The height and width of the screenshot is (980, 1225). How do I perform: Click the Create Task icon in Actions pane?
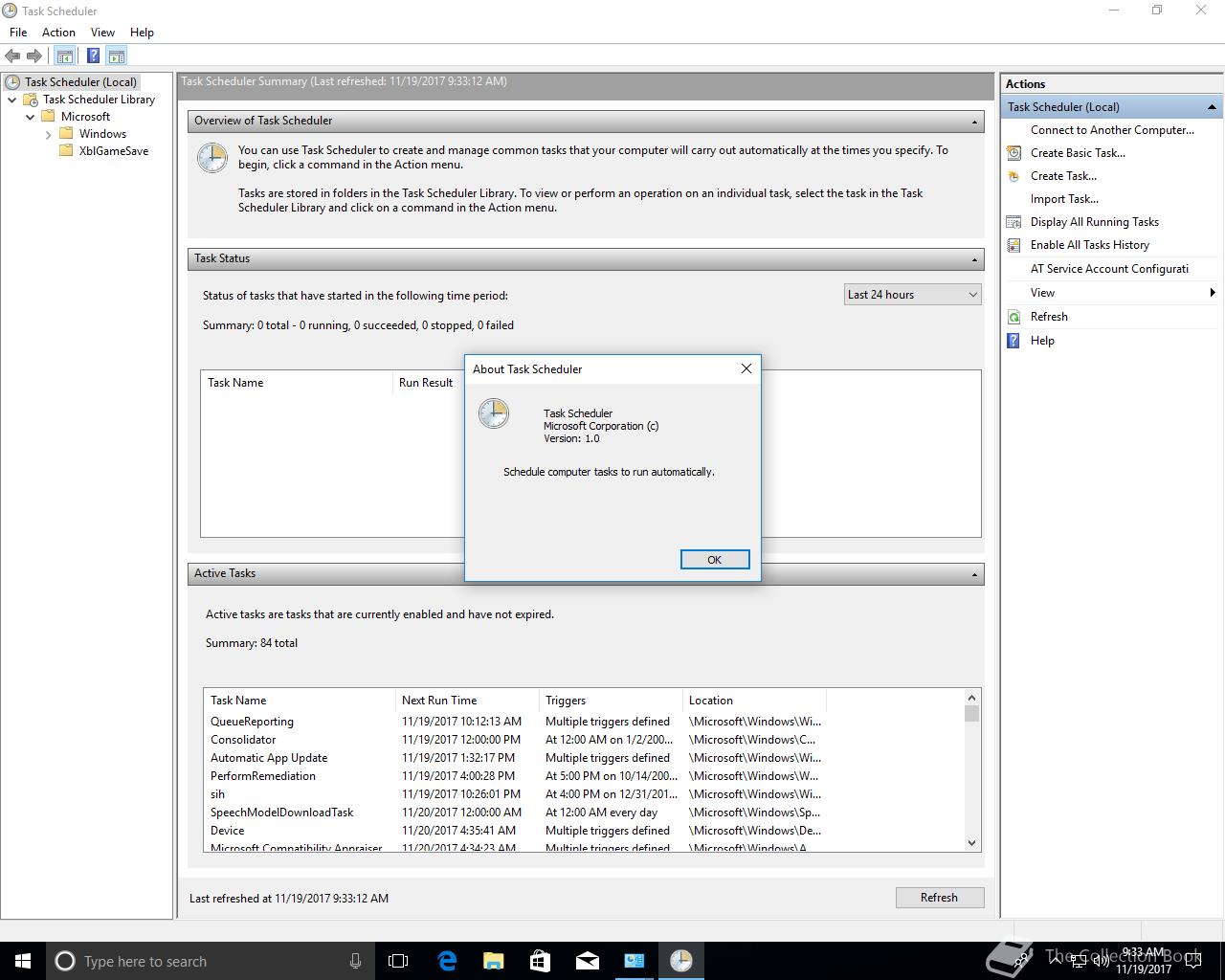[1013, 176]
